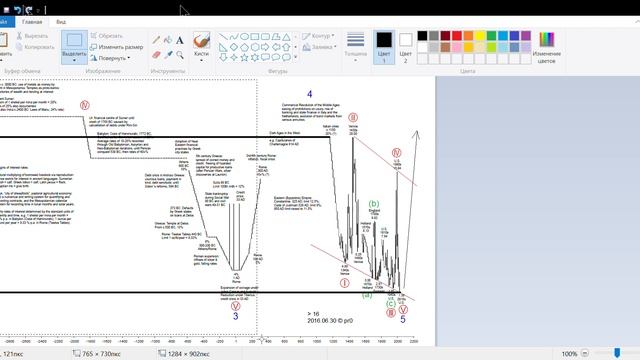Expand the shapes gallery with More arrow
Image resolution: width=640 pixels, height=360 pixels.
296,57
